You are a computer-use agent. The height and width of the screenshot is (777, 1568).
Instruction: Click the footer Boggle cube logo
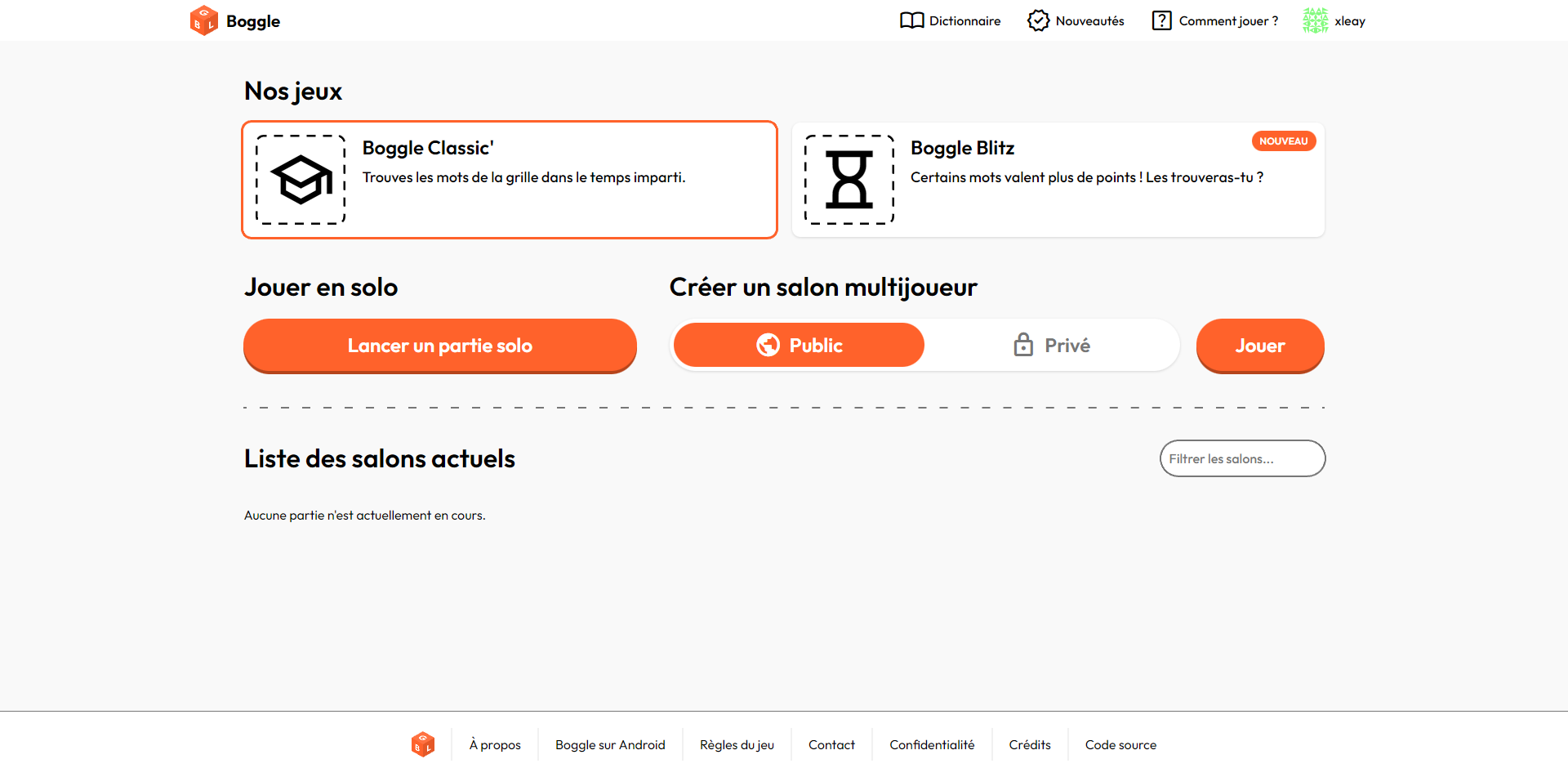click(x=422, y=744)
